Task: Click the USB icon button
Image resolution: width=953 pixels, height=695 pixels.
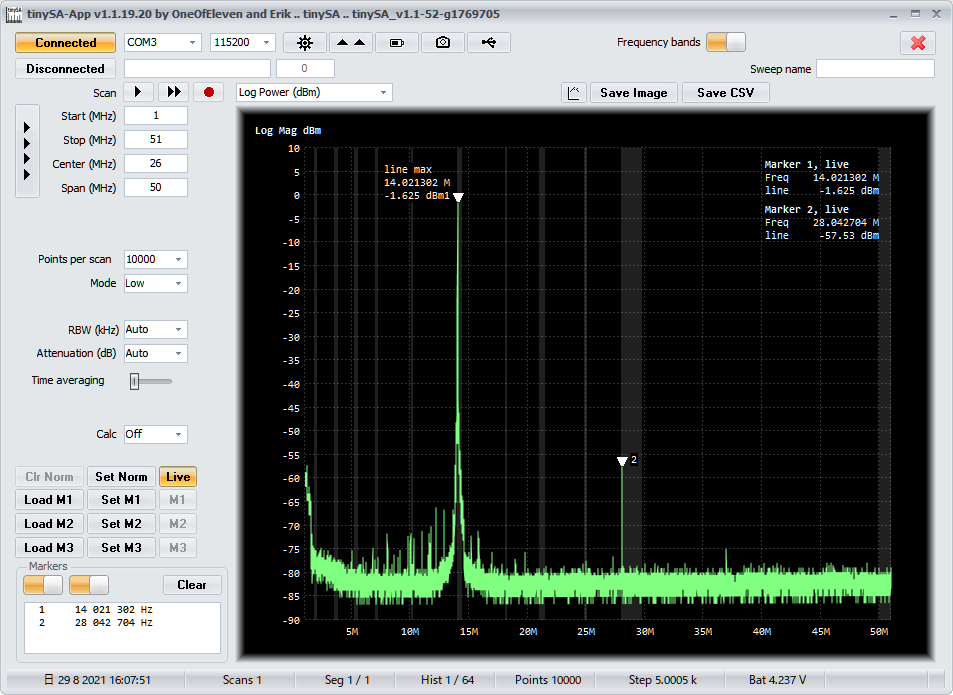Action: [x=489, y=43]
